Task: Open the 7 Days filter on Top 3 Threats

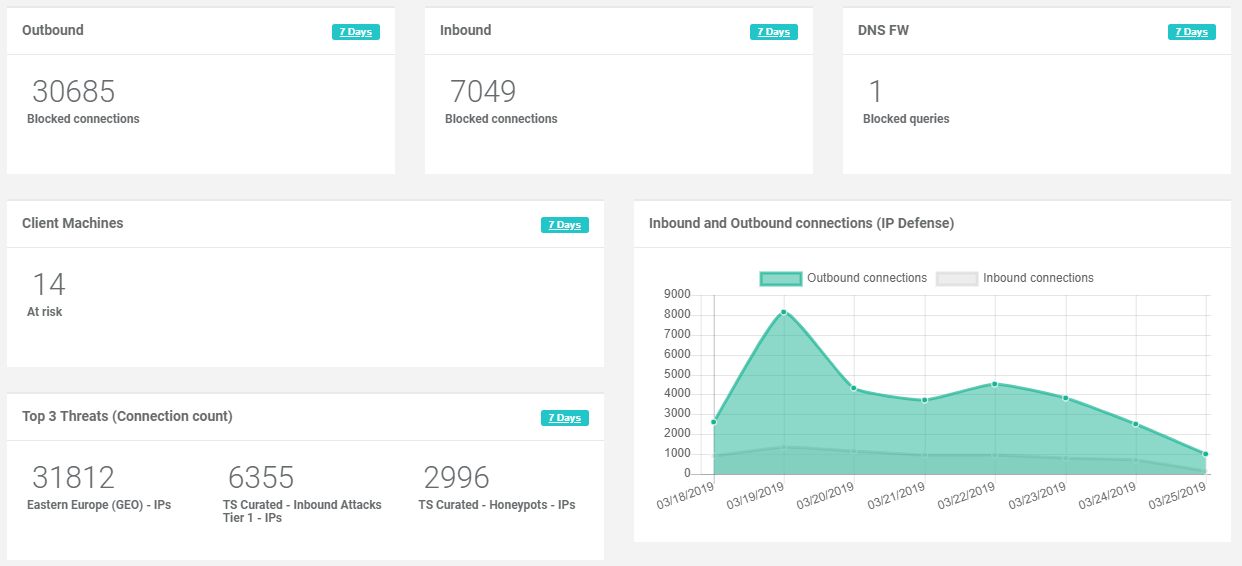Action: click(564, 418)
